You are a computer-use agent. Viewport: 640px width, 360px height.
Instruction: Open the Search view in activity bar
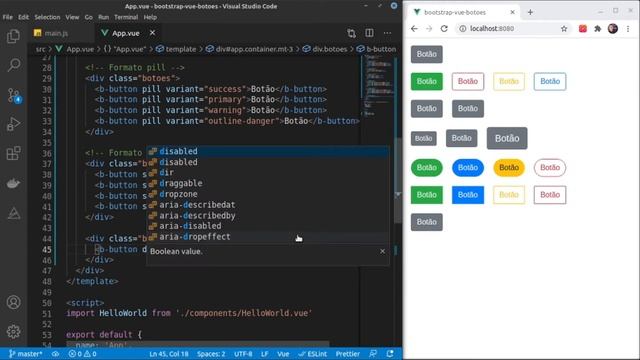13,65
